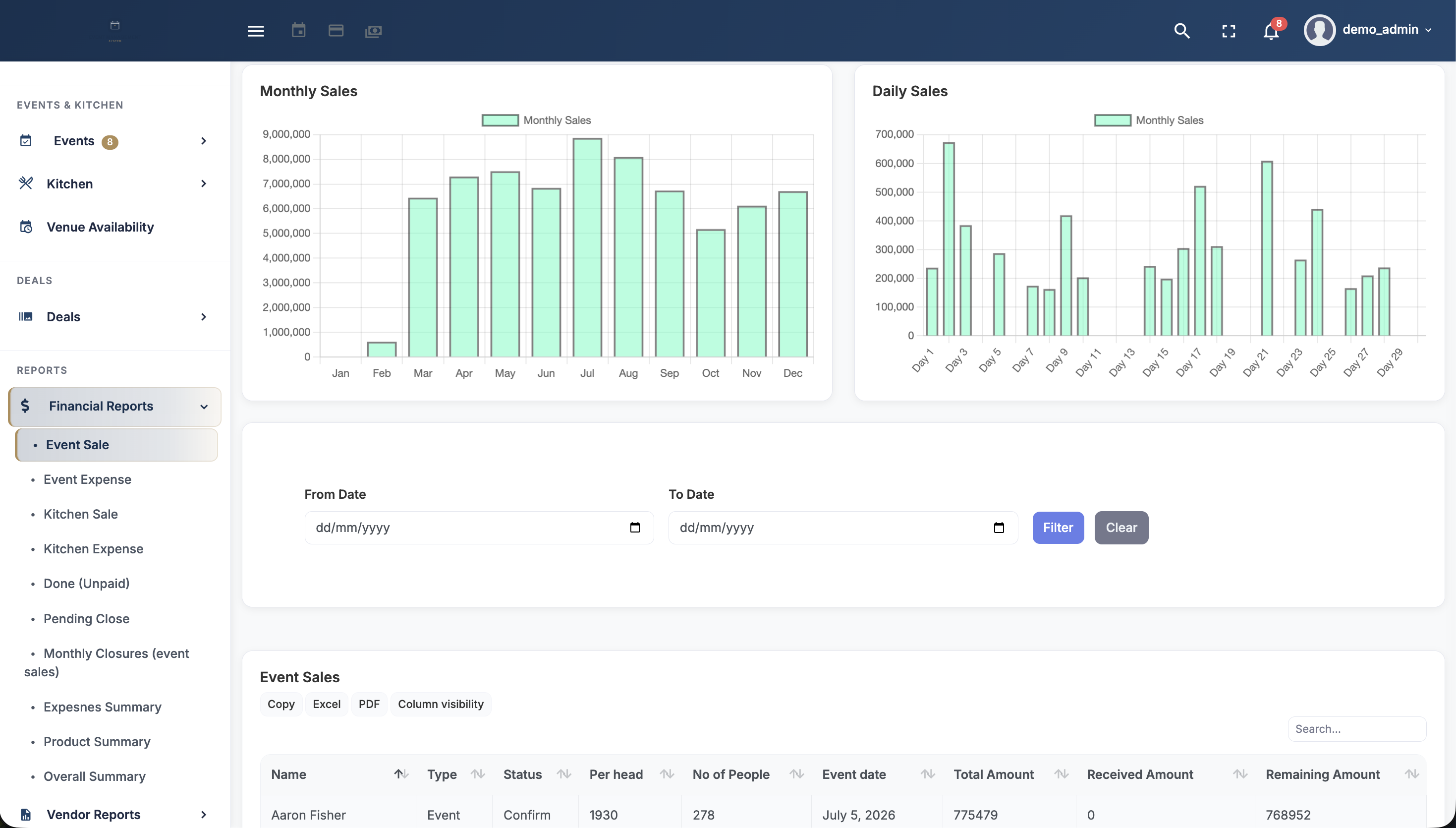This screenshot has width=1456, height=828.
Task: Click the Copy button
Action: pos(280,704)
